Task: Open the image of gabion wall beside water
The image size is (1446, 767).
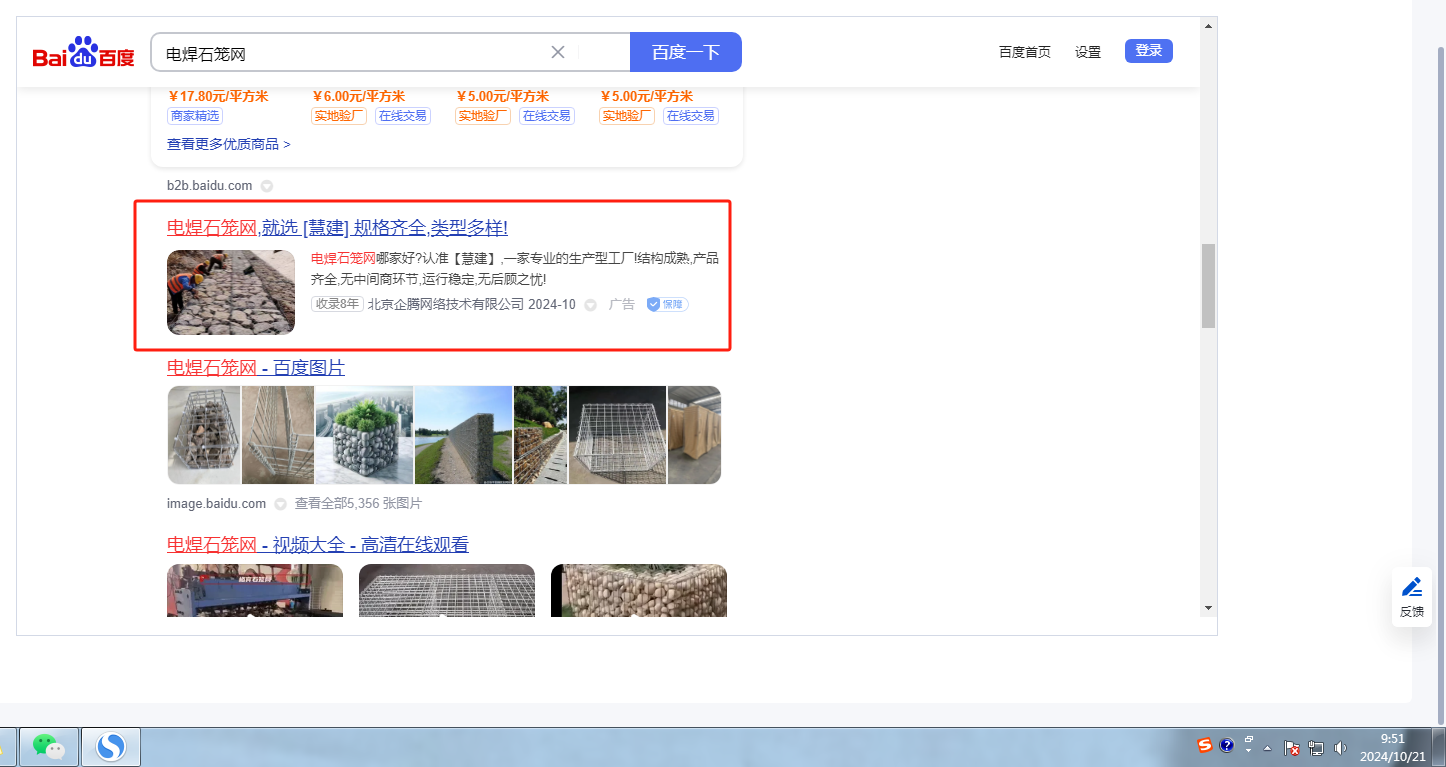Action: point(463,435)
